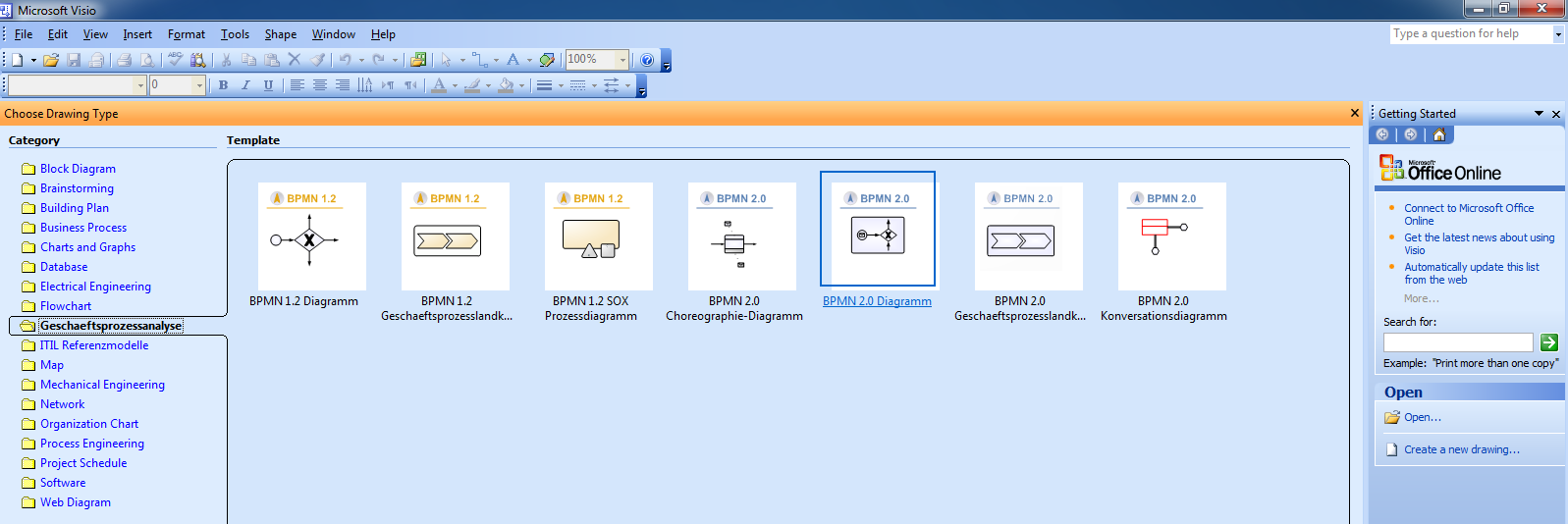Toggle align center
Screen dimensions: 1568x524
[319, 85]
